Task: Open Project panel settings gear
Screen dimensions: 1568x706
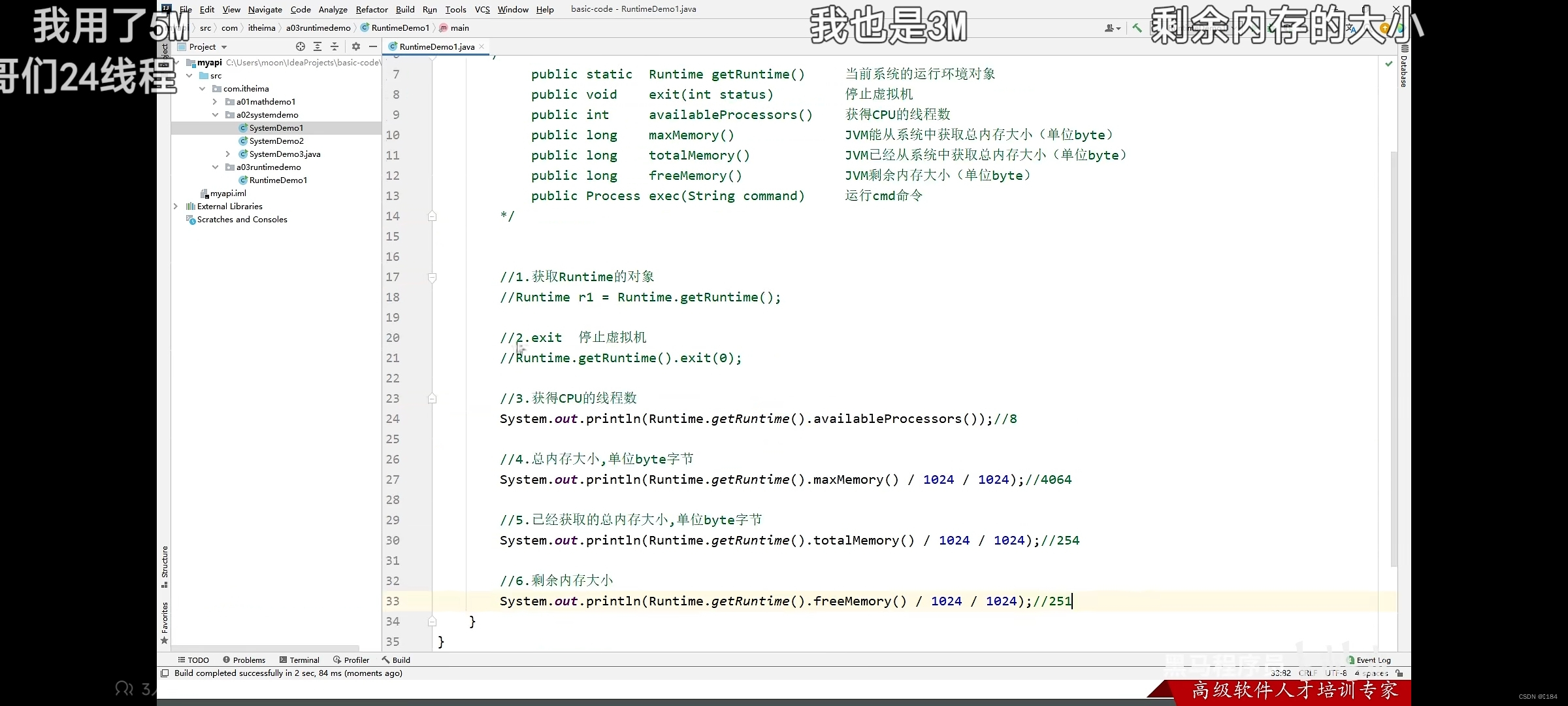Action: 355,46
